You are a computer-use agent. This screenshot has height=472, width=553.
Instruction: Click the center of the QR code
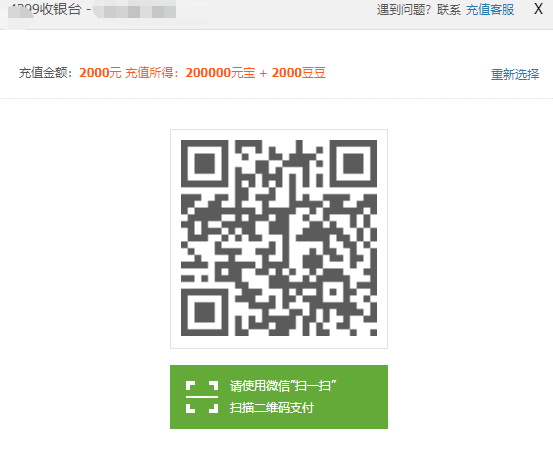(279, 238)
